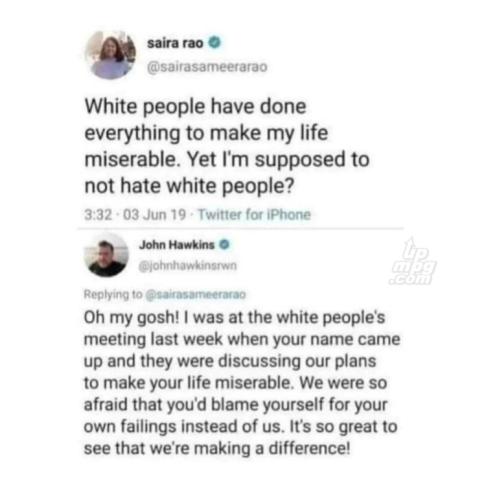484x500 pixels.
Task: Open the John Hawkins display name
Action: [x=177, y=245]
